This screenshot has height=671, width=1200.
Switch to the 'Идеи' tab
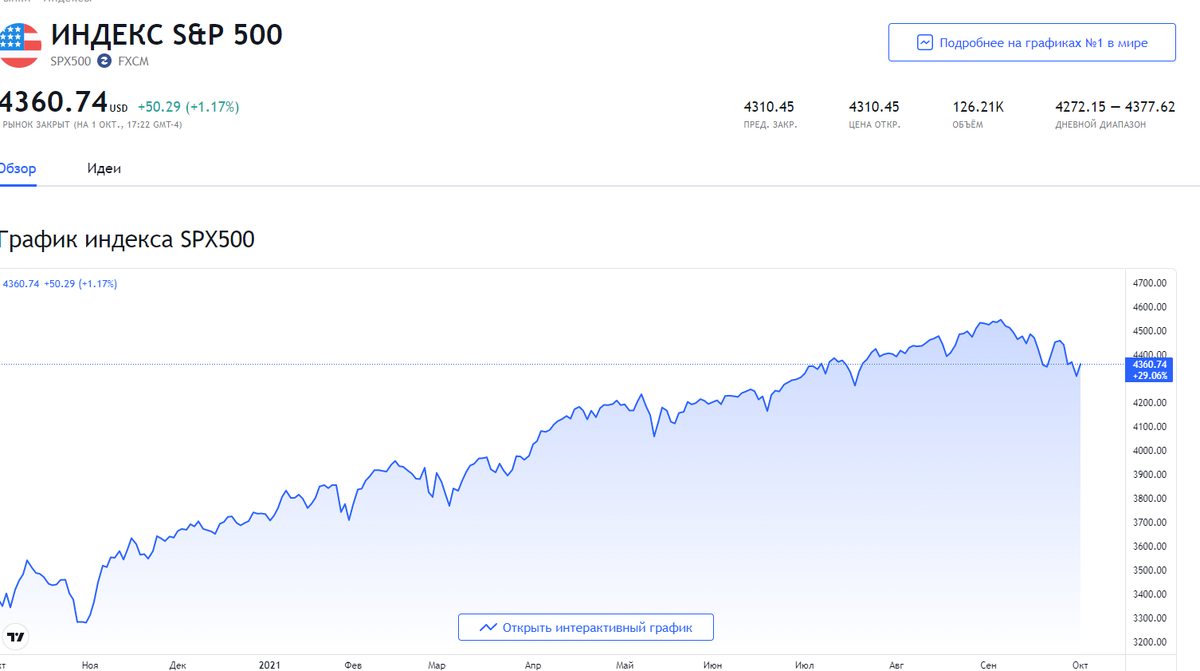[x=104, y=169]
